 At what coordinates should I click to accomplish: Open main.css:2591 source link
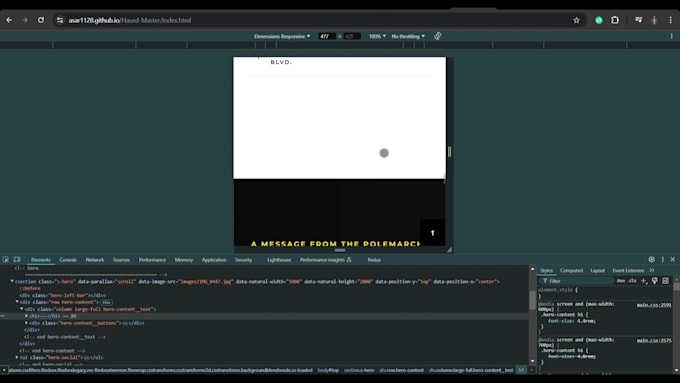tap(654, 305)
